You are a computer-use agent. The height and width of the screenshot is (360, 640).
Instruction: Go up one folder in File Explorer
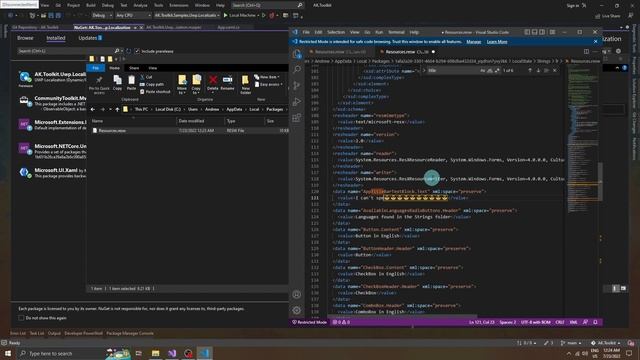(118, 109)
